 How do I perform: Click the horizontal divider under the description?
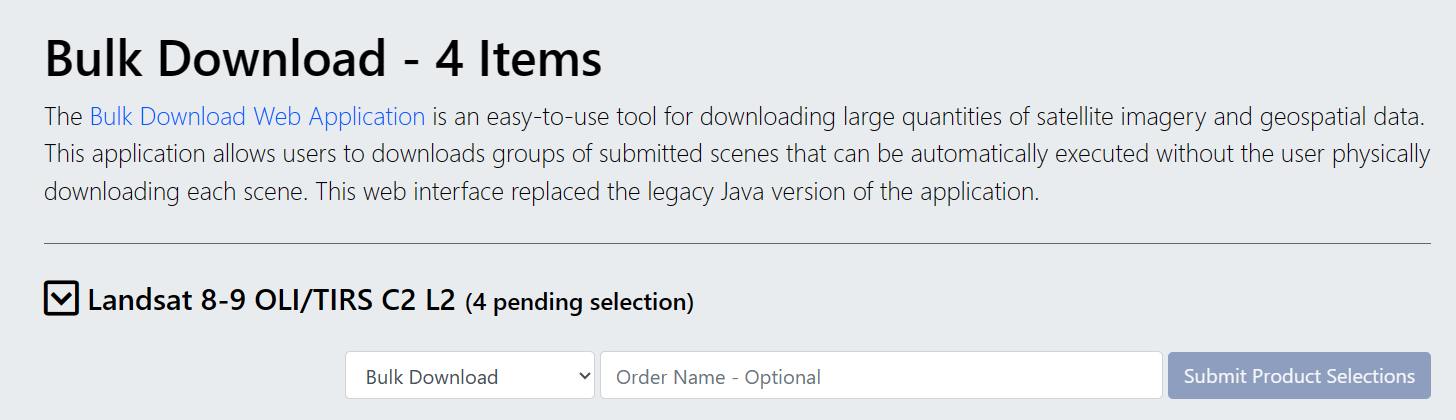737,243
